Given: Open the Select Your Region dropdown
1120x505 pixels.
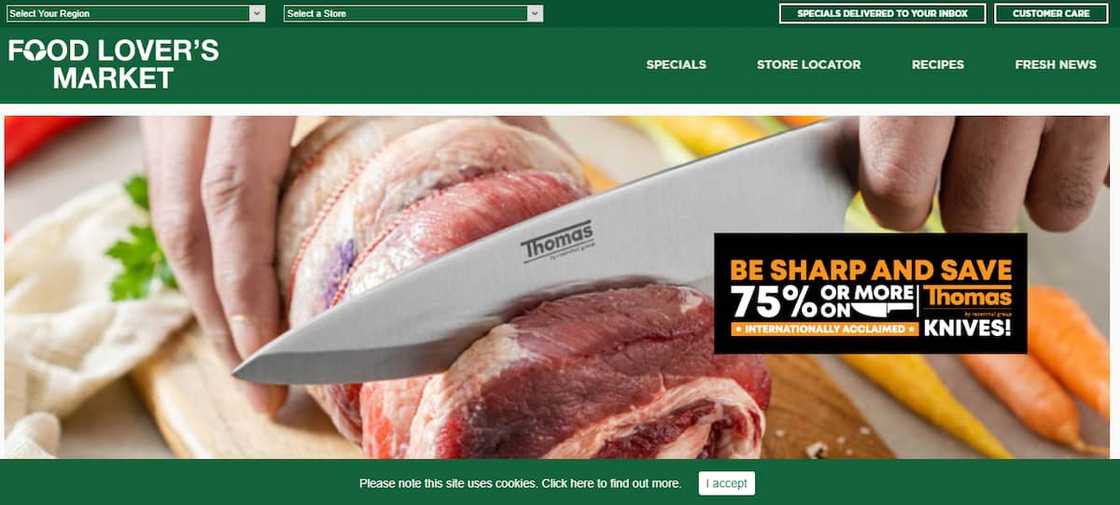Looking at the screenshot, I should click(x=136, y=14).
